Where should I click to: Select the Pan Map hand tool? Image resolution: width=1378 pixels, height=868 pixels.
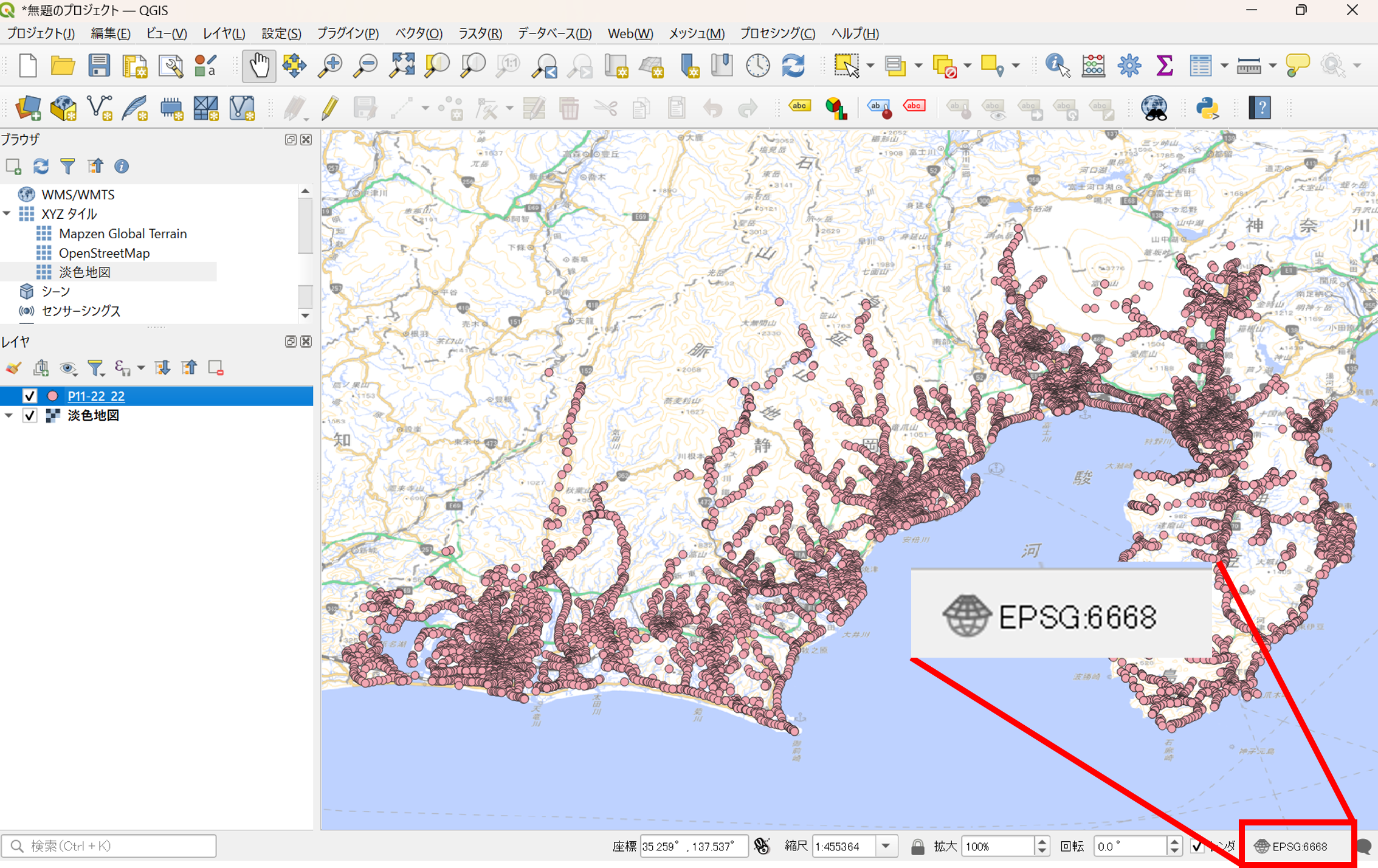pyautogui.click(x=259, y=66)
